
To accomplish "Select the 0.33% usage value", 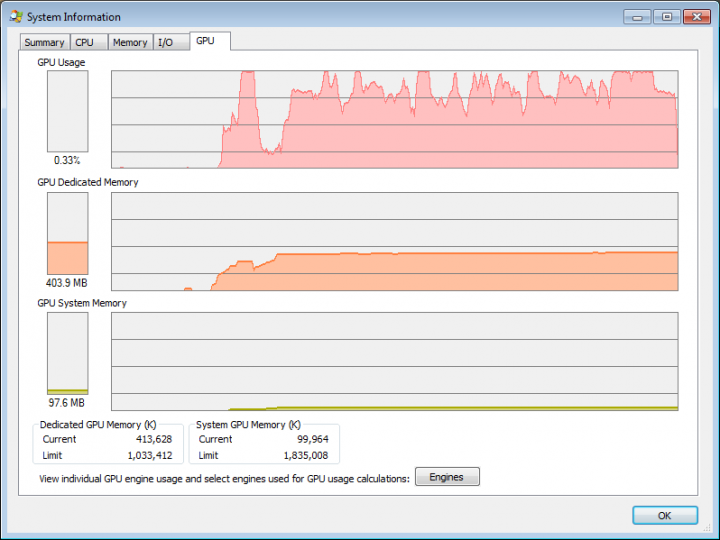I will [67, 160].
